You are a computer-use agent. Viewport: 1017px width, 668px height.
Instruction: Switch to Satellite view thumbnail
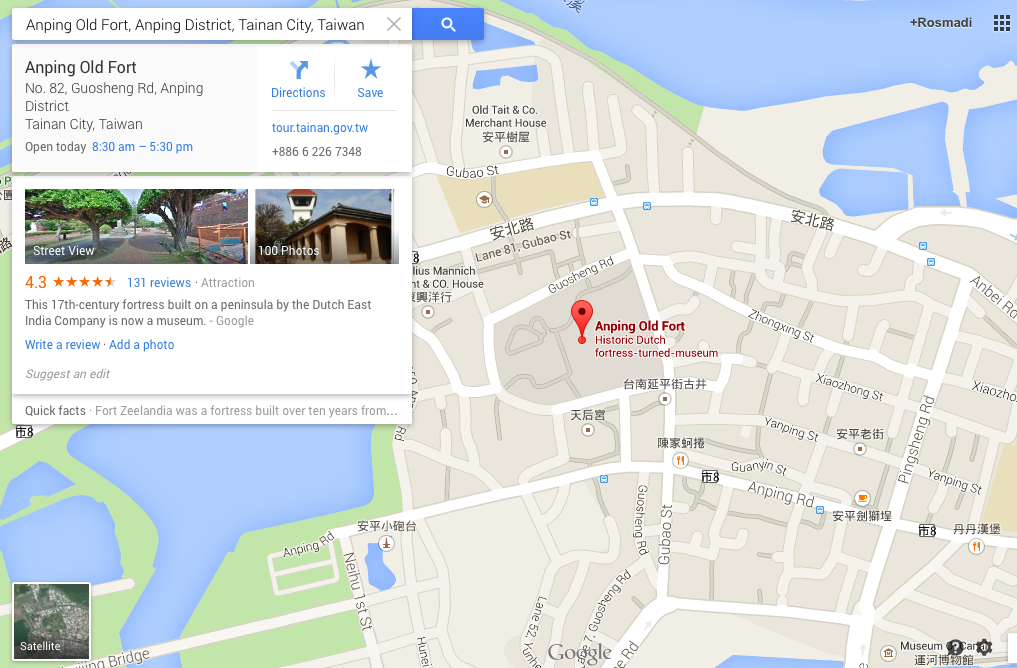(51, 621)
